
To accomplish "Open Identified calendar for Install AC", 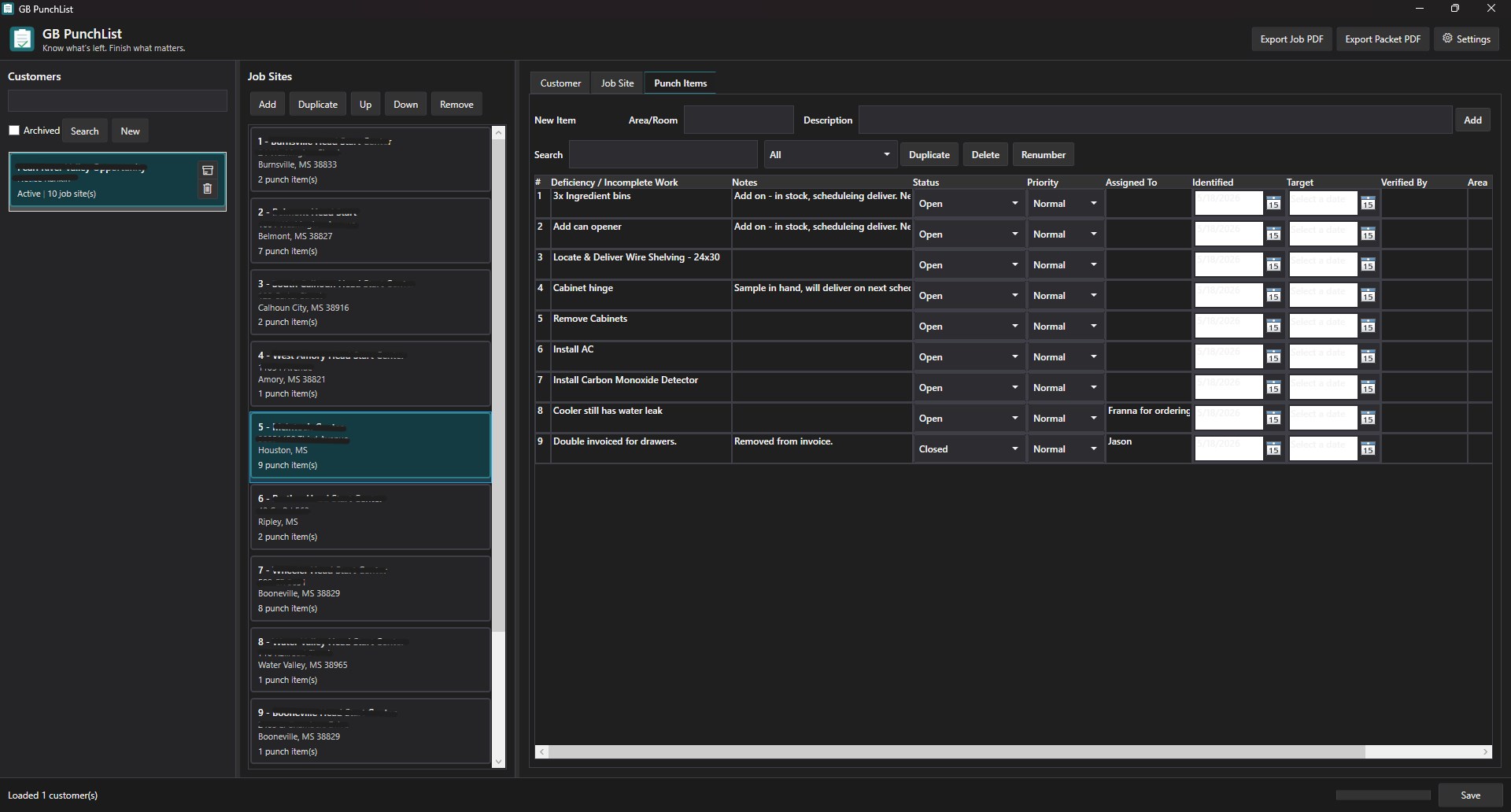I will coord(1273,357).
